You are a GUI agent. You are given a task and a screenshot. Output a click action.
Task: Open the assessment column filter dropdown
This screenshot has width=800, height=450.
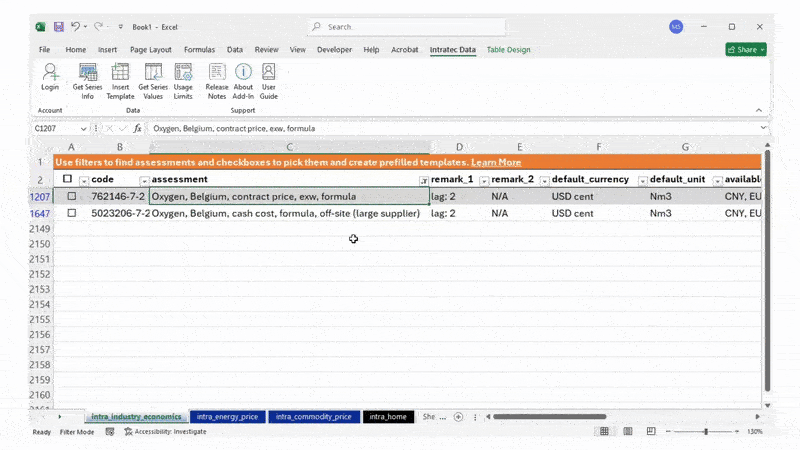point(423,181)
